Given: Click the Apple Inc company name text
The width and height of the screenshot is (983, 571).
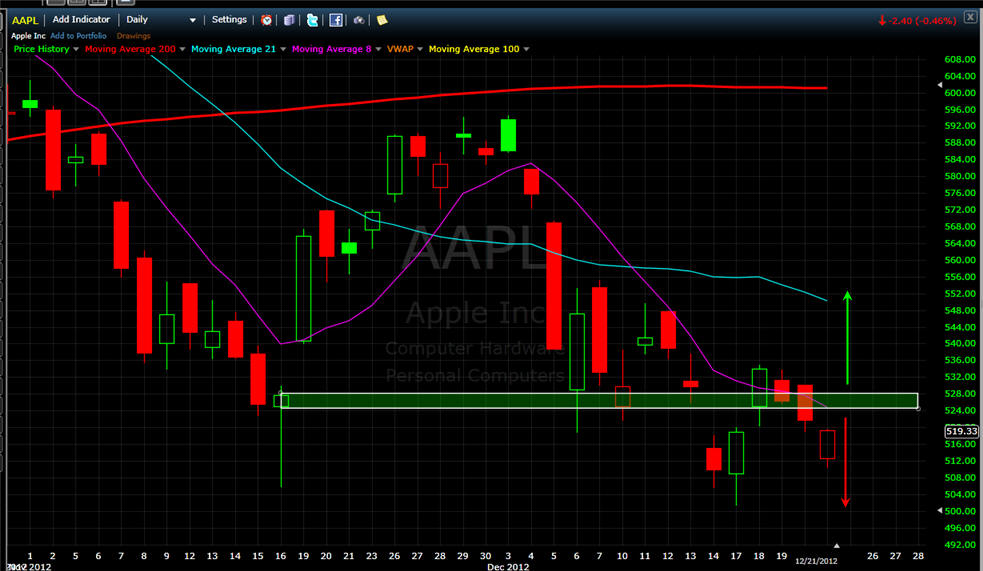Looking at the screenshot, I should [28, 36].
